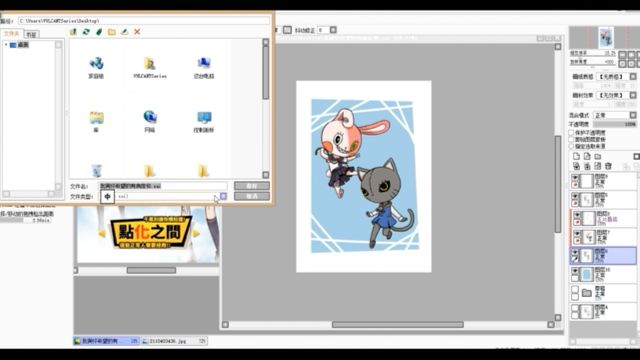
Task: Create a new layer folder in layer panel
Action: click(598, 156)
